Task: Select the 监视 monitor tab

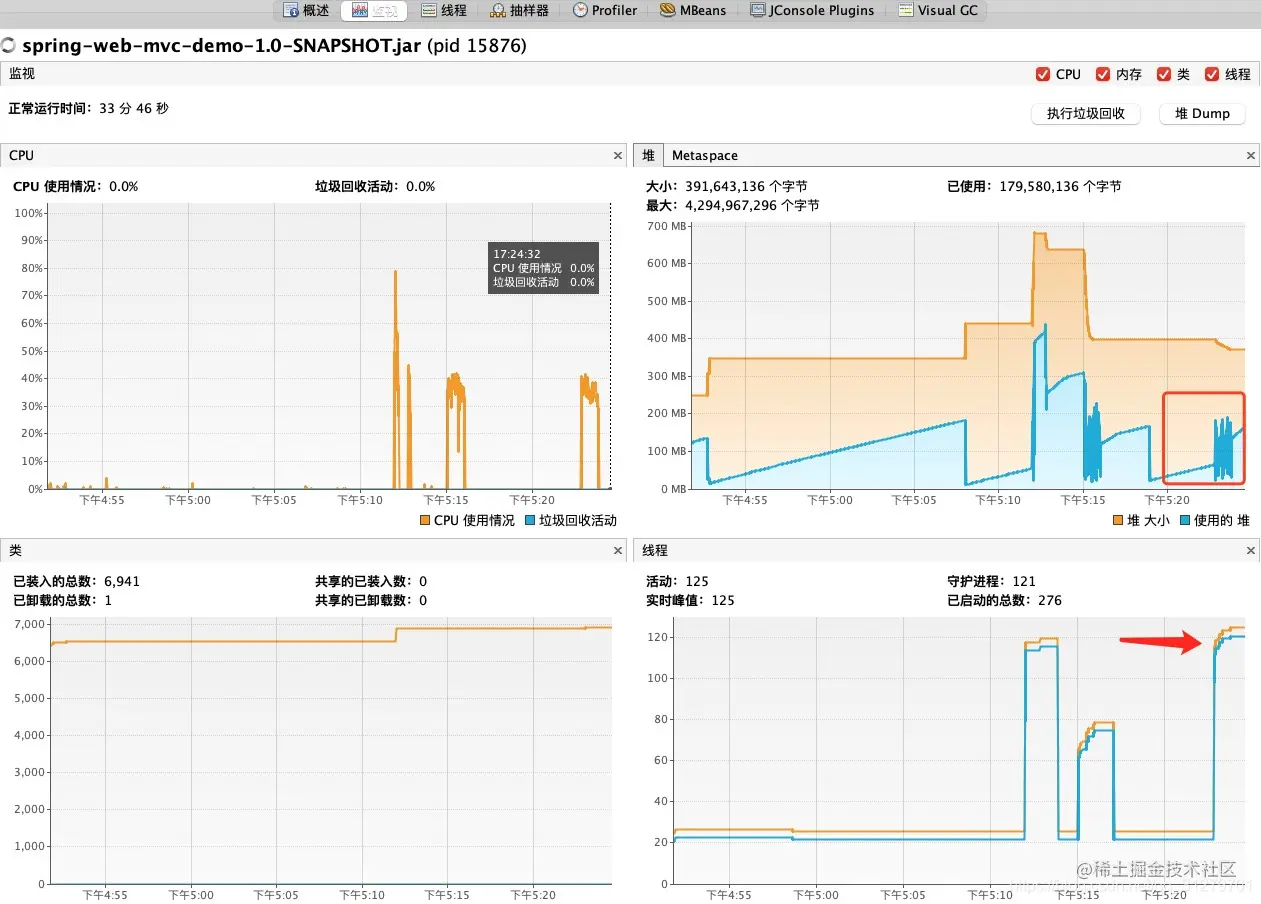Action: [374, 10]
